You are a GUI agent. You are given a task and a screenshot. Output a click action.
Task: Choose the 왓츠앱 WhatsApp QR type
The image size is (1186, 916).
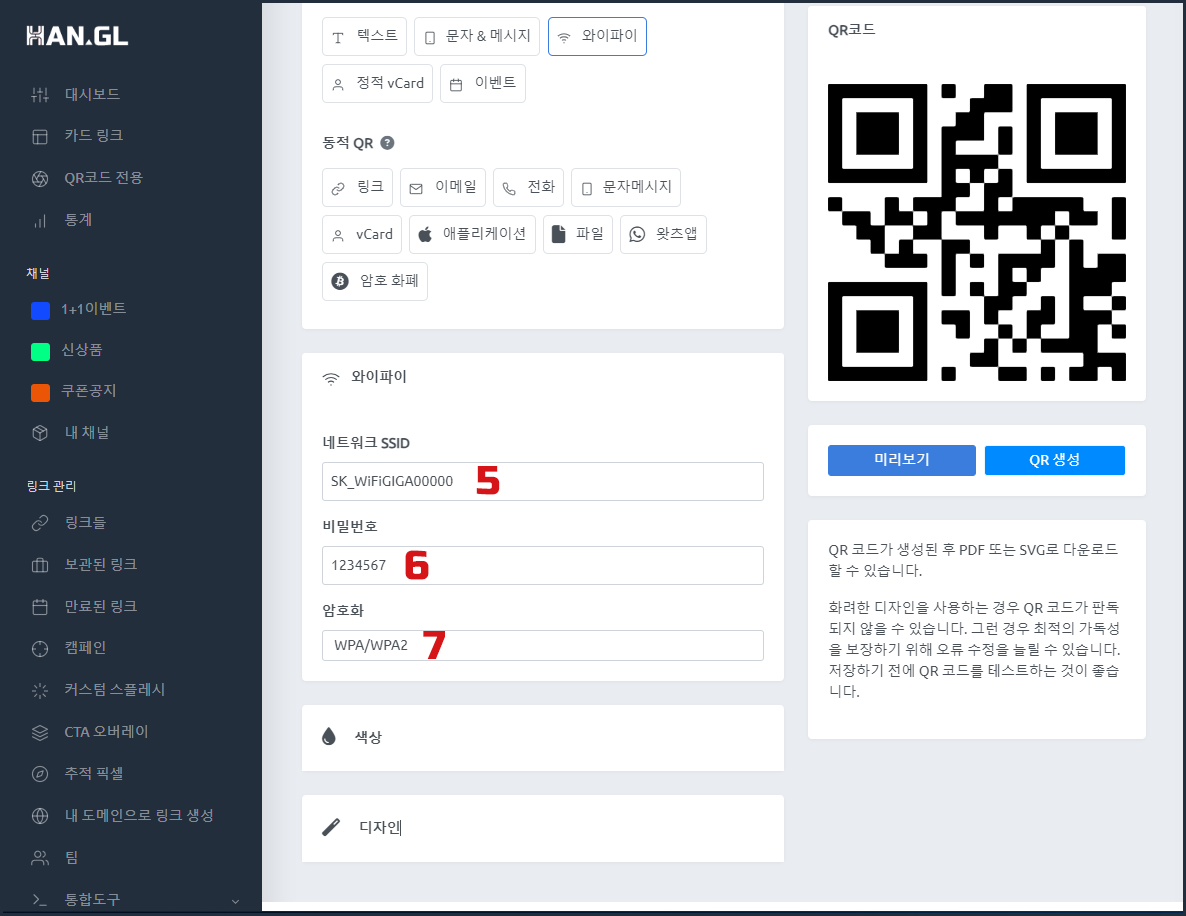pyautogui.click(x=663, y=234)
